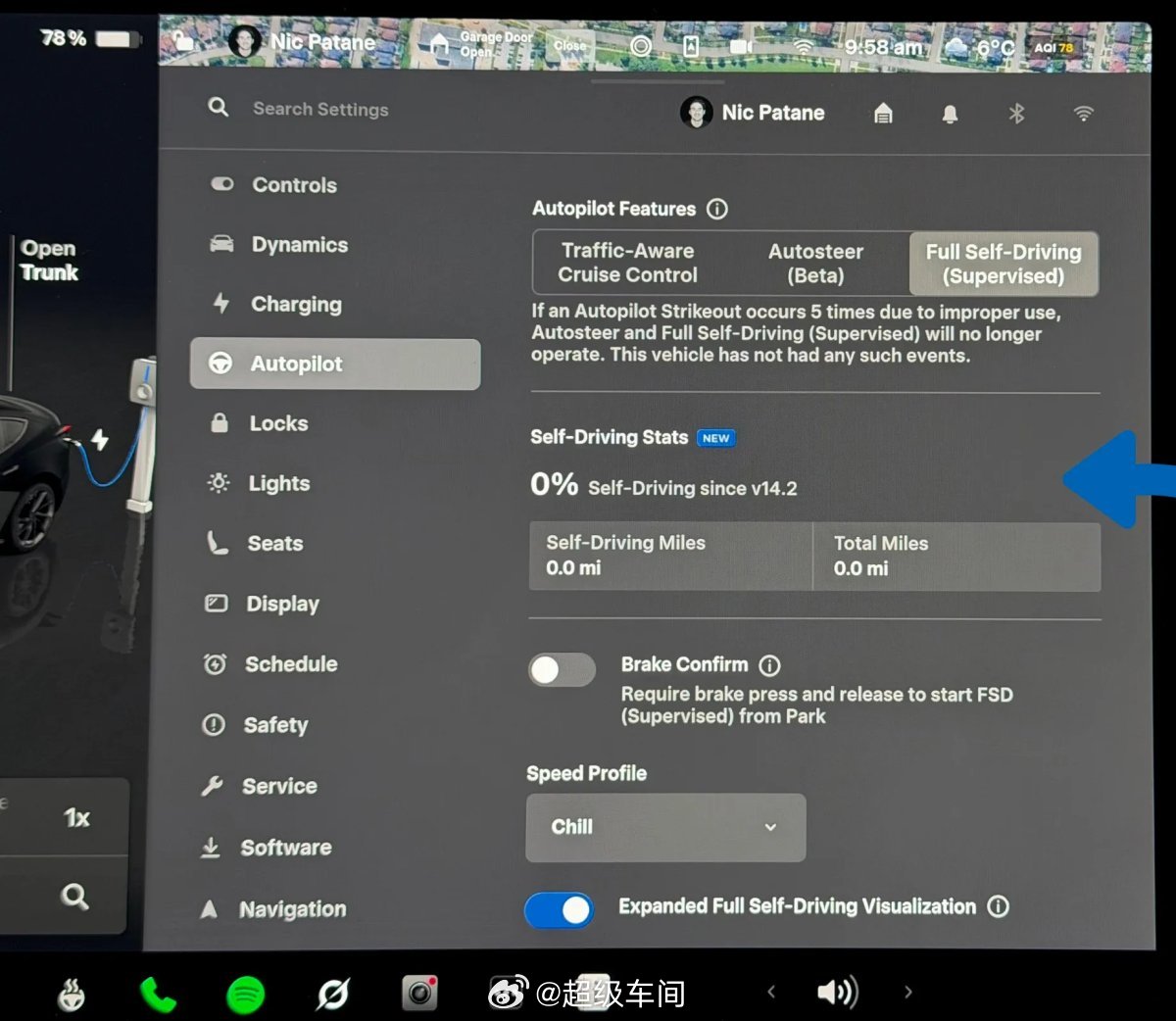Open Nic Patane profile in settings header

click(753, 113)
